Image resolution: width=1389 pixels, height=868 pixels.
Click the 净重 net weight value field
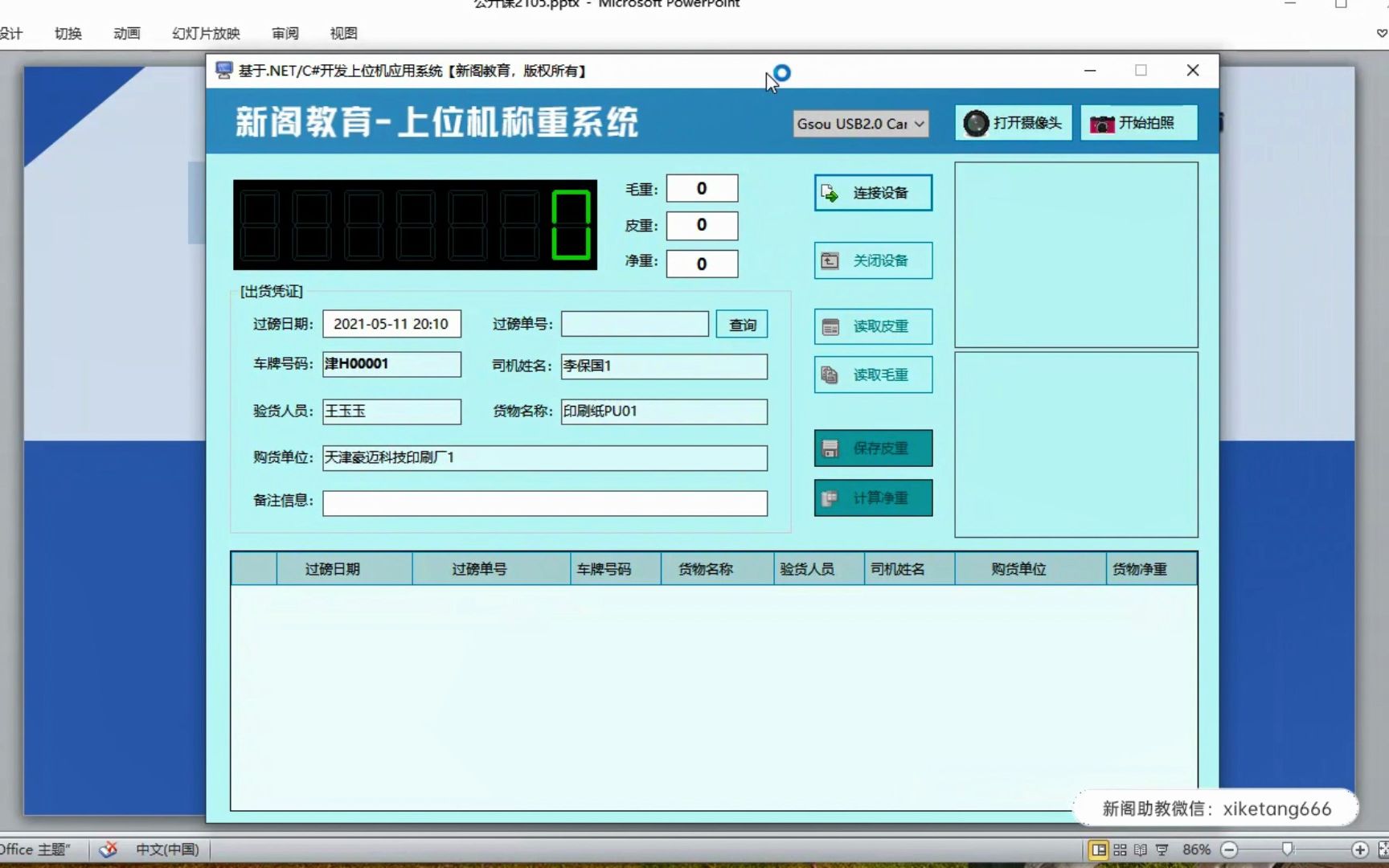(x=702, y=264)
